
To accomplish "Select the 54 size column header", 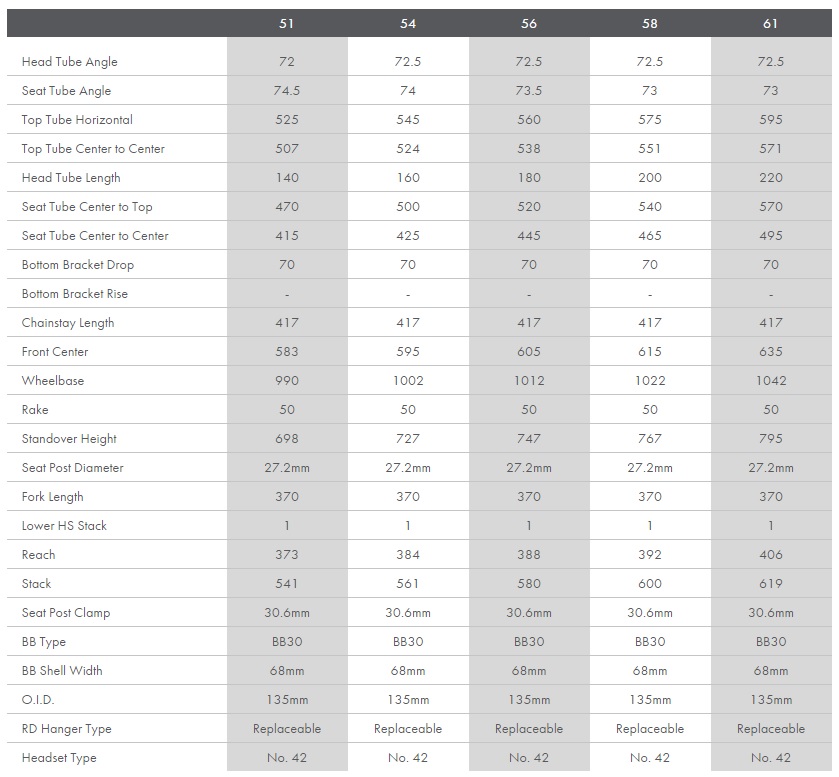I will tap(408, 23).
